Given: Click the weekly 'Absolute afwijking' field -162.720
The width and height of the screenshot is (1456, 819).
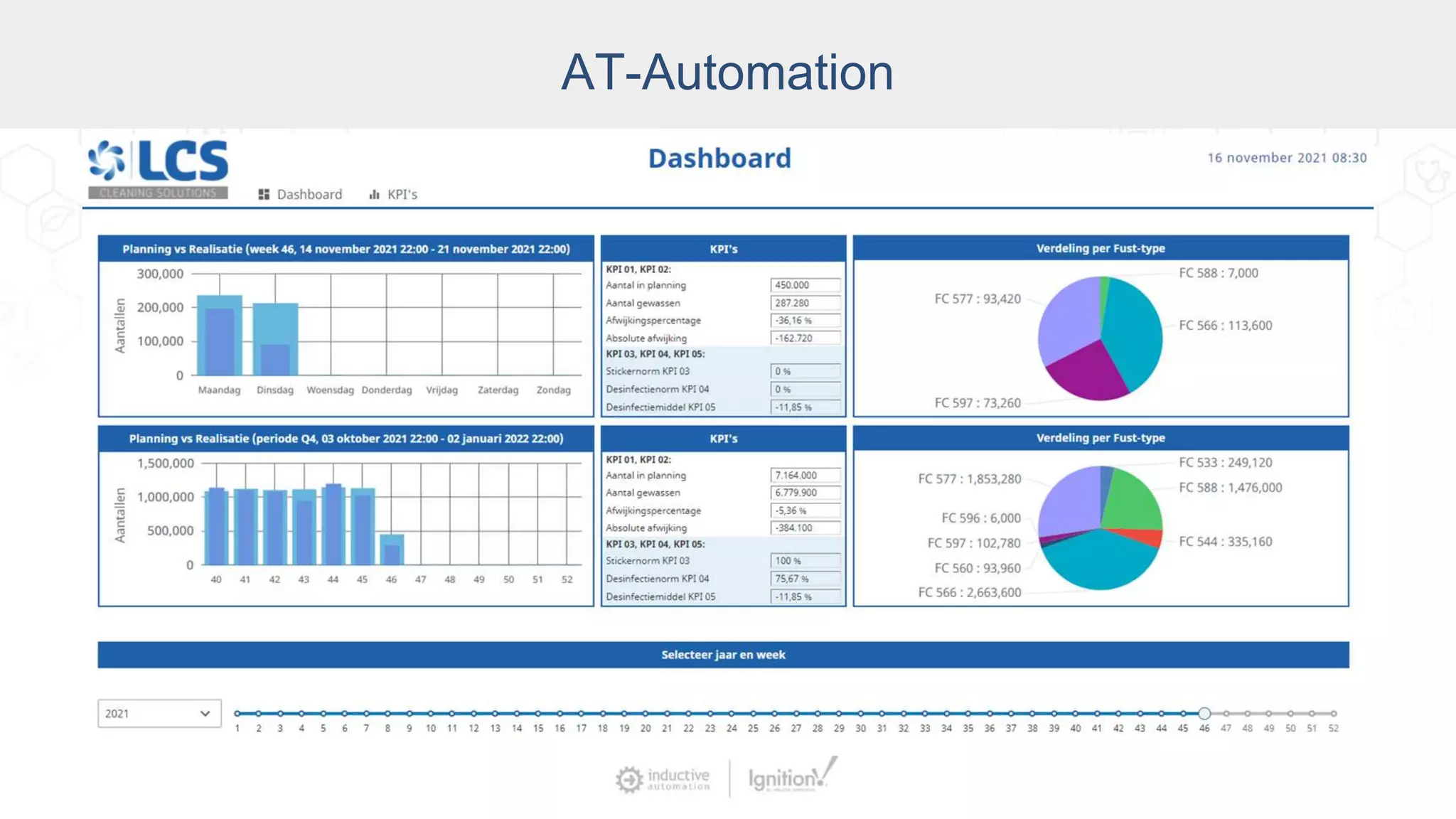Looking at the screenshot, I should click(x=805, y=338).
